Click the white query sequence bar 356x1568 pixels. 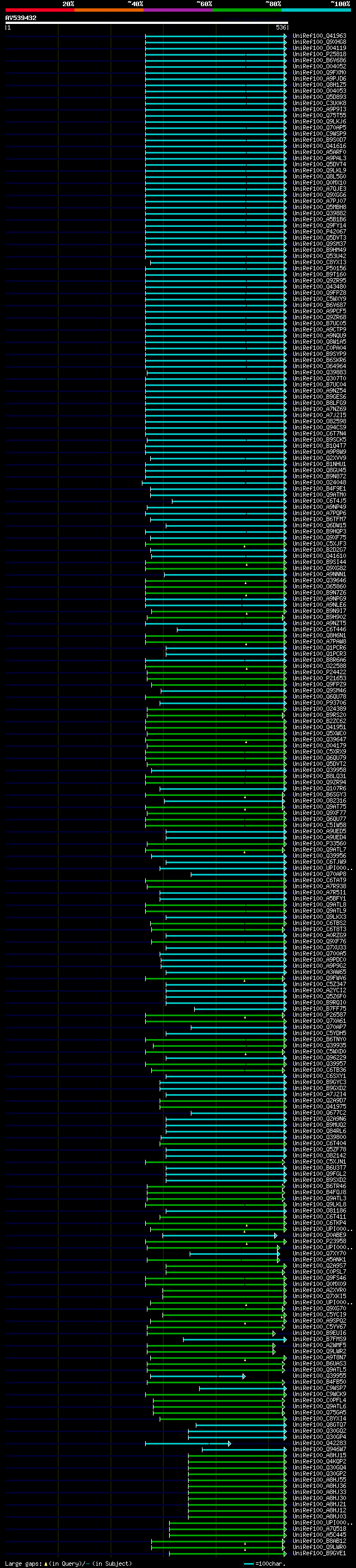click(147, 23)
